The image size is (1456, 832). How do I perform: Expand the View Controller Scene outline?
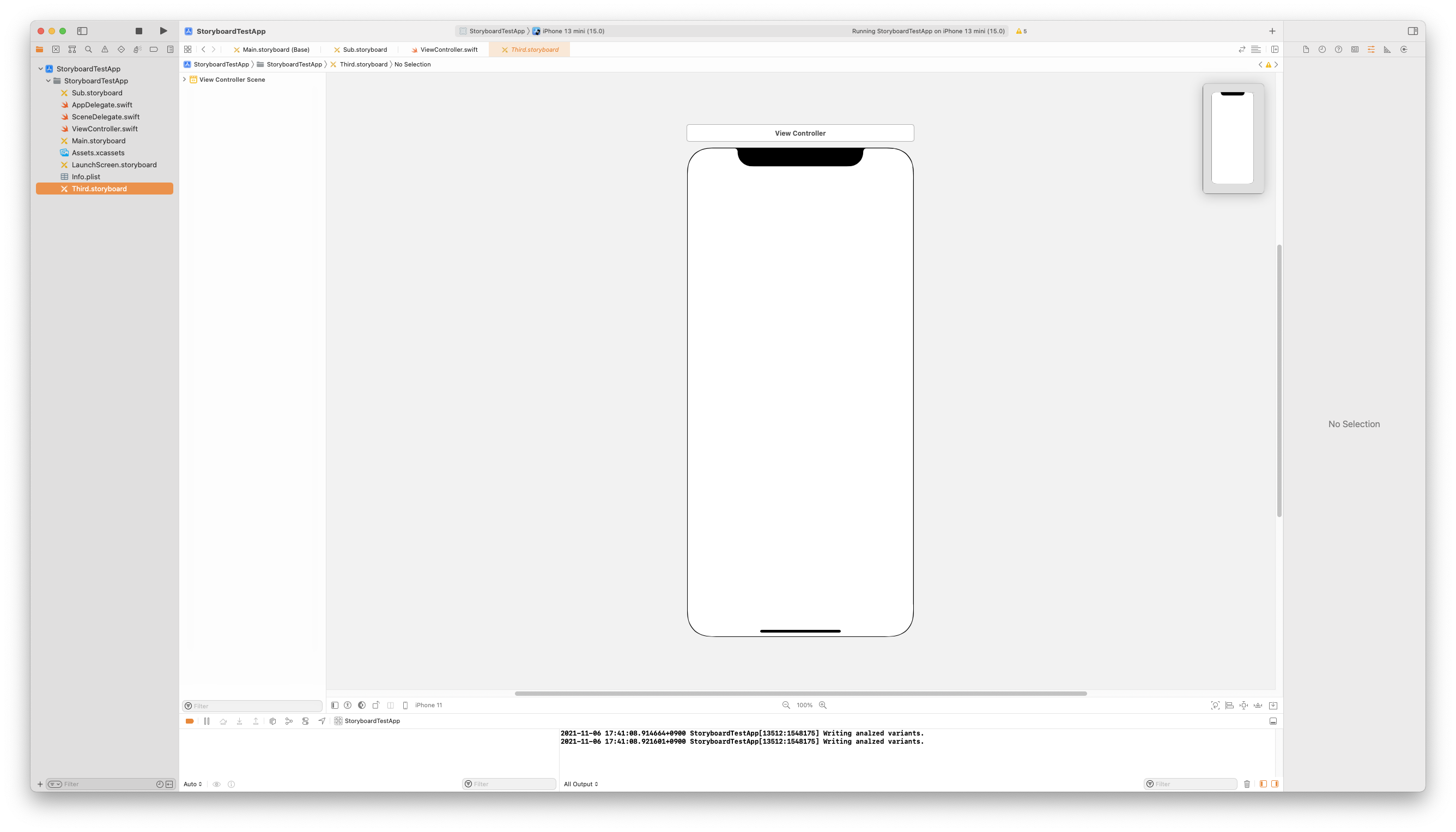[185, 80]
